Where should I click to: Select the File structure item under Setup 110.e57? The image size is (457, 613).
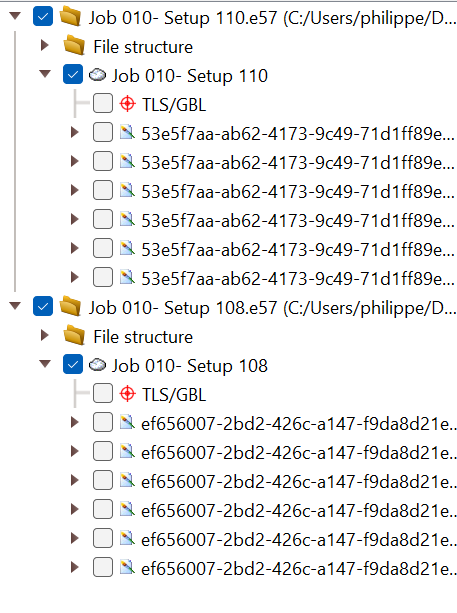point(143,47)
